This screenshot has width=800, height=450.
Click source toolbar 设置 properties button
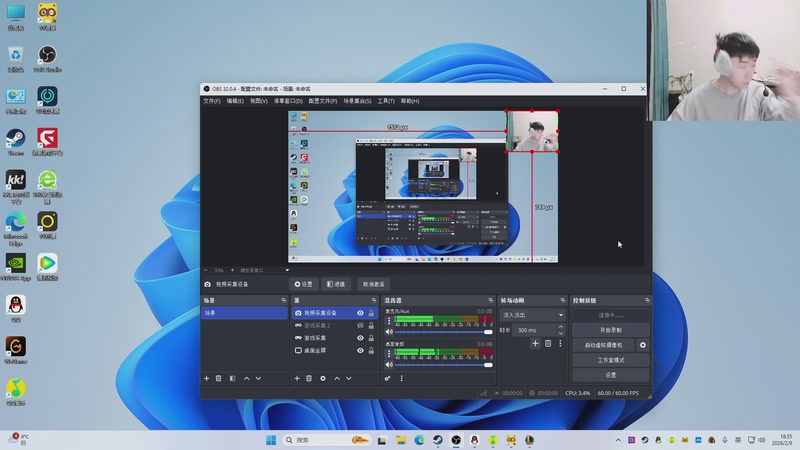[x=304, y=284]
